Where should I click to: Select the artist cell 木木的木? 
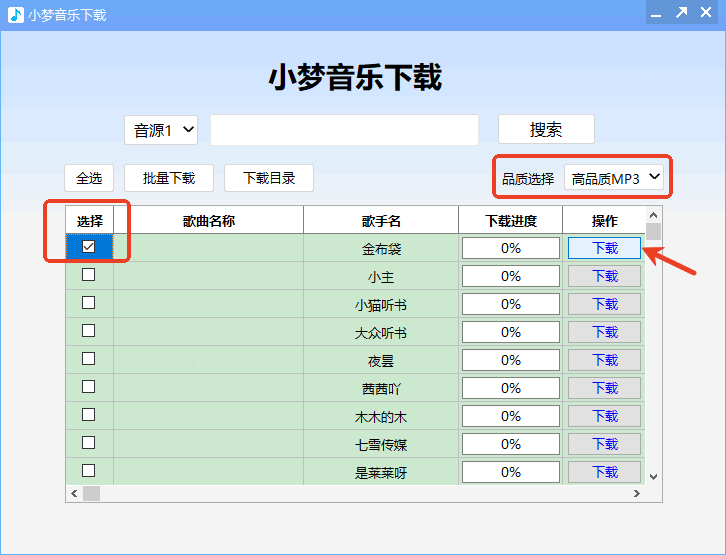tap(381, 416)
